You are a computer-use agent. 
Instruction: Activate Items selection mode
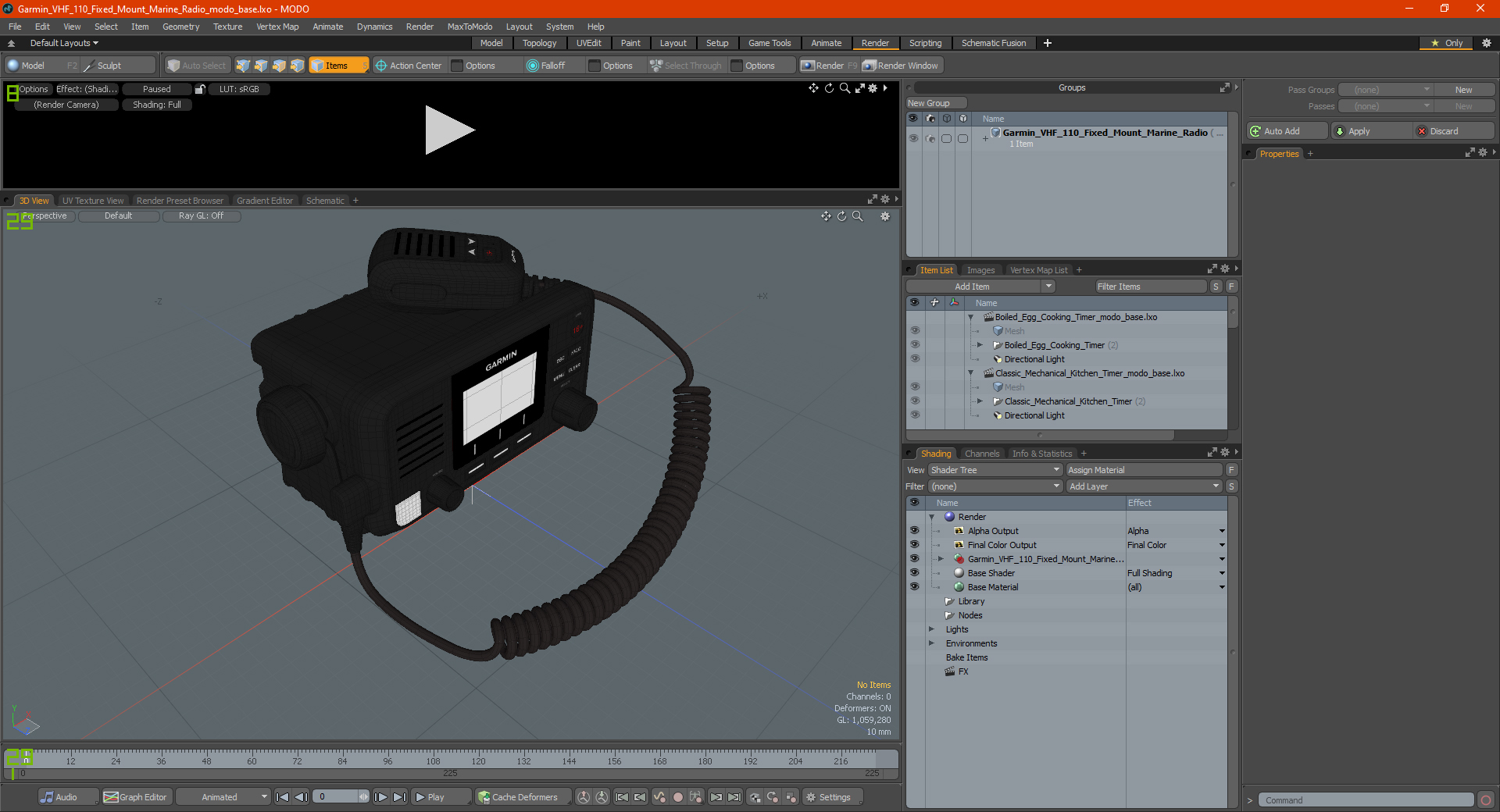click(338, 66)
